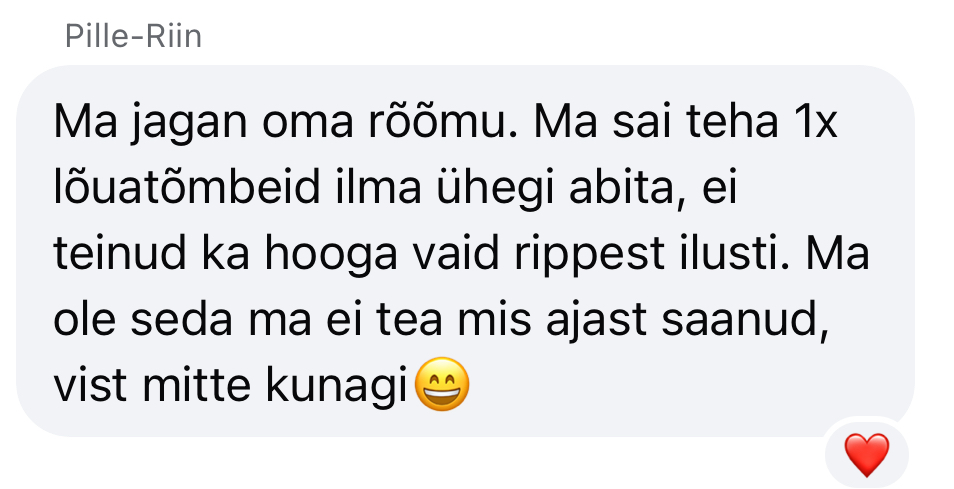Click the word "saanud," in fourth line
This screenshot has width=954, height=489.
tap(745, 319)
